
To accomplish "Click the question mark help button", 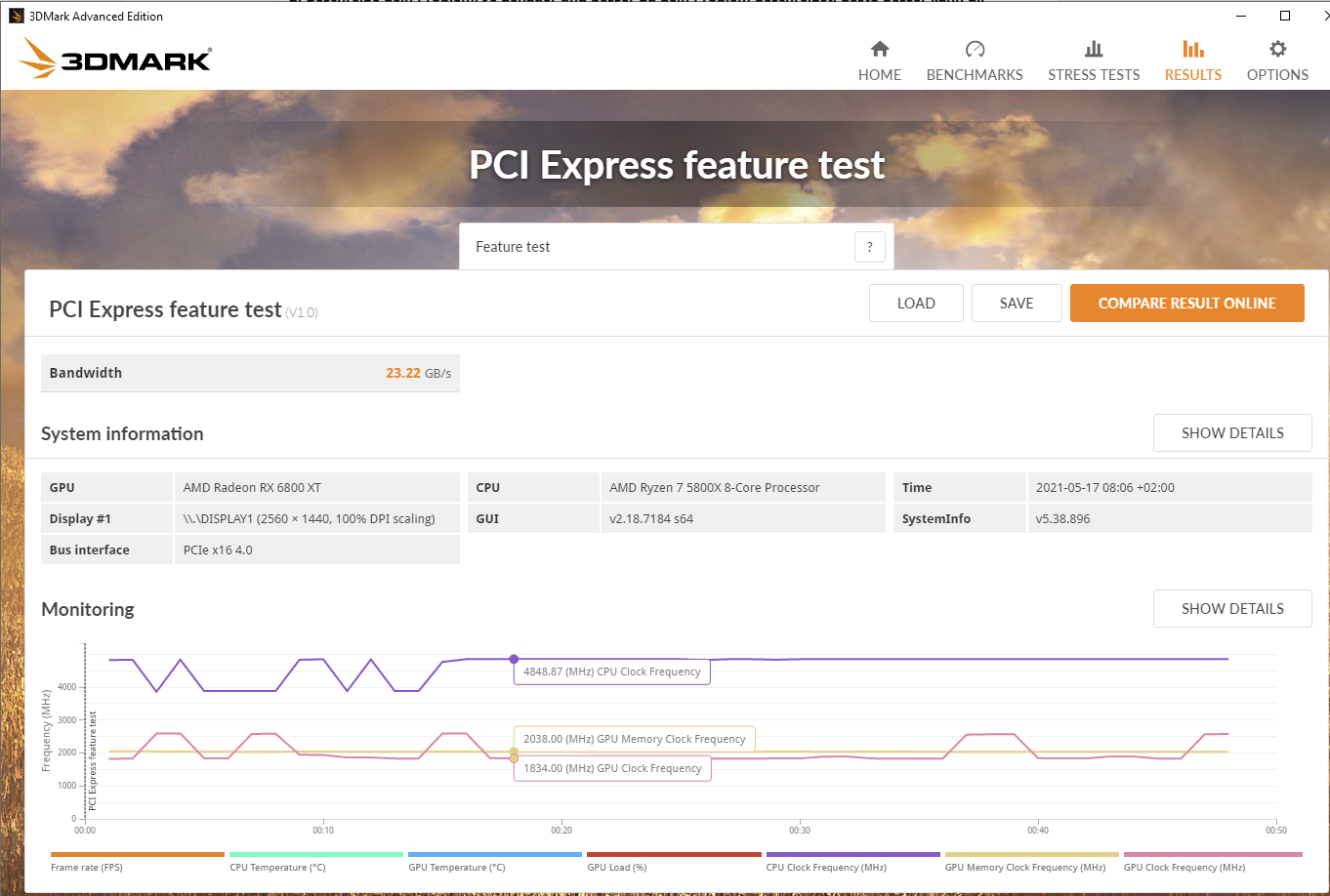I will [869, 247].
